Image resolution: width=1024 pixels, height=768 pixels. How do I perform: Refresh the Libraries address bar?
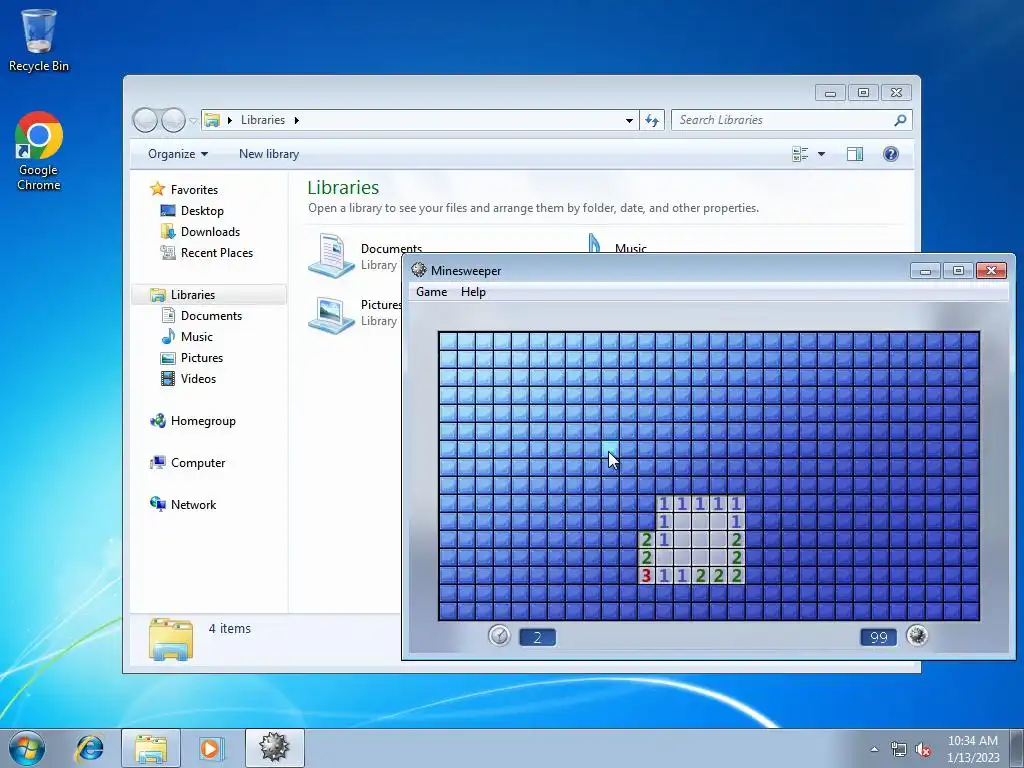point(652,120)
